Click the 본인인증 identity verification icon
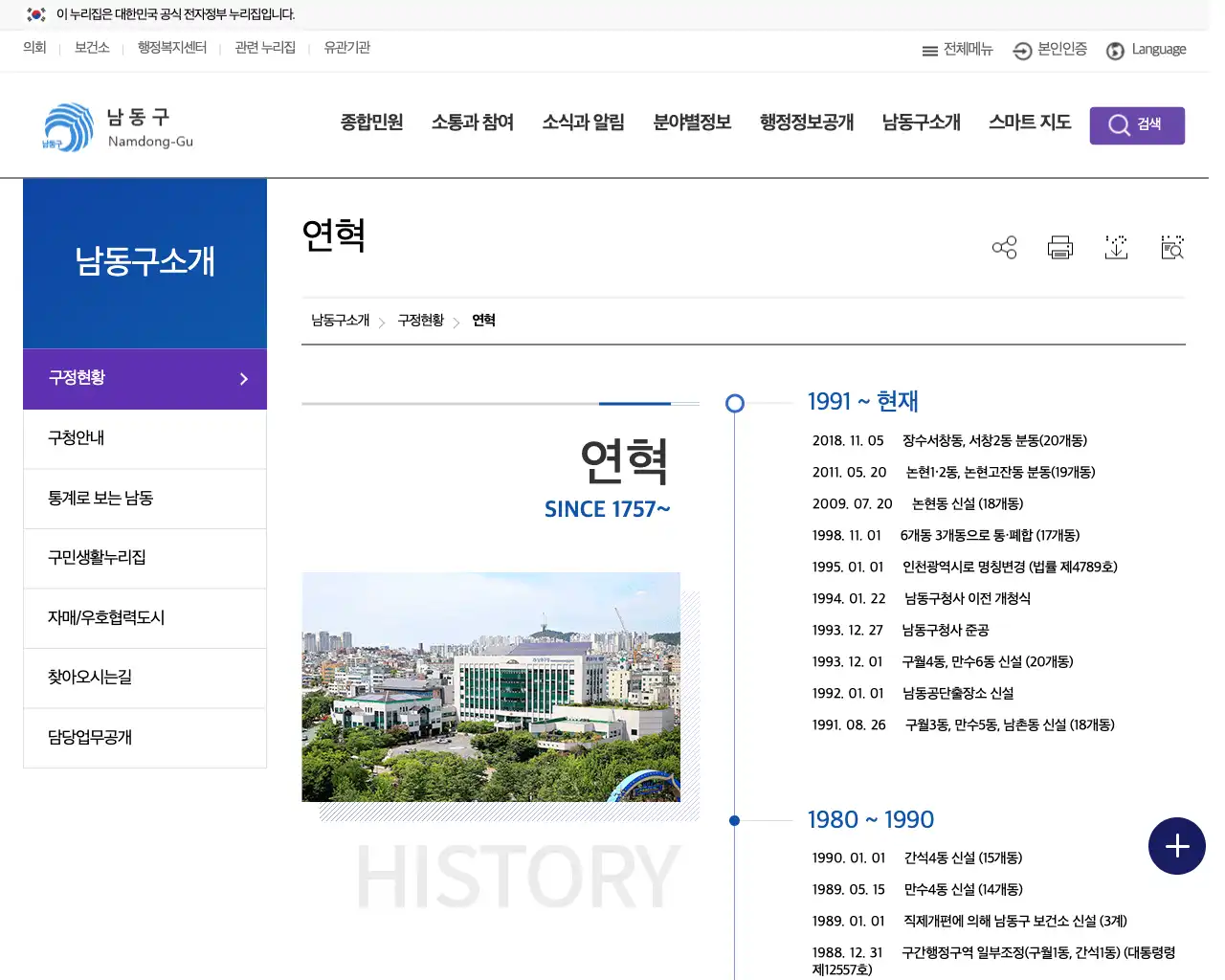Screen dimensions: 1225x980 (1021, 50)
